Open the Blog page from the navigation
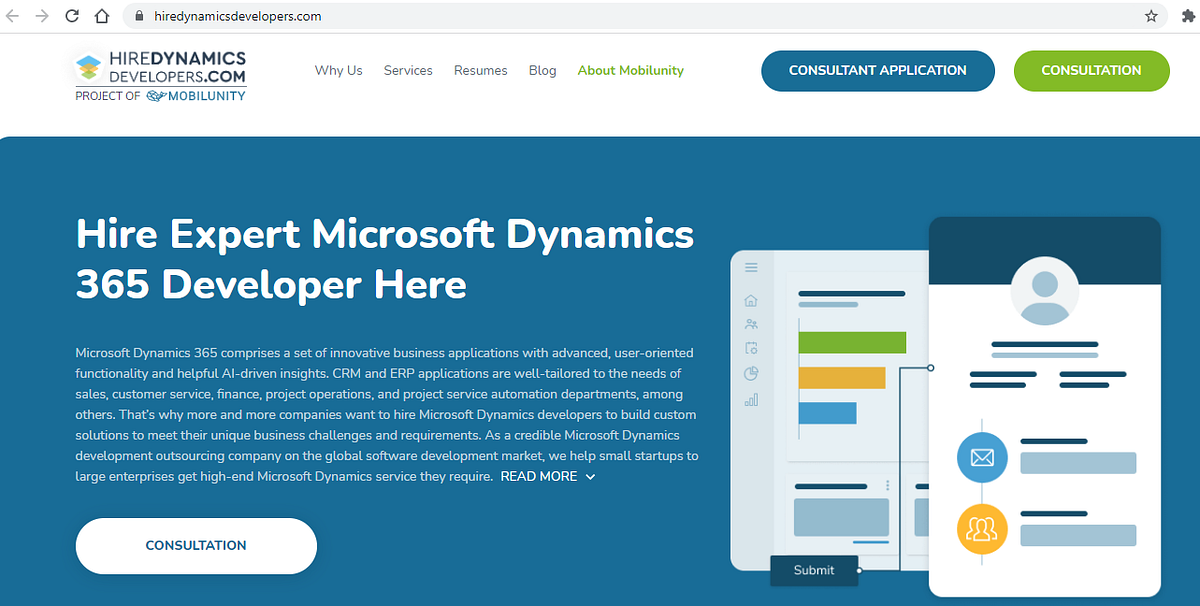Screen dimensions: 1200x606 pyautogui.click(x=542, y=70)
